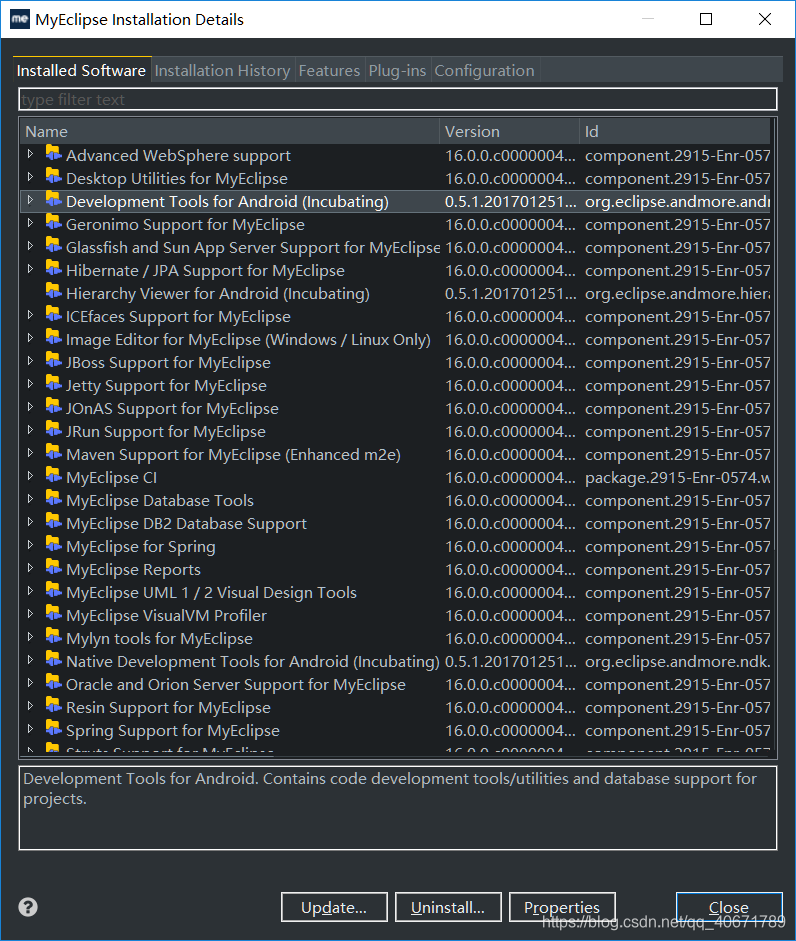Expand Development Tools for Android node

click(30, 200)
